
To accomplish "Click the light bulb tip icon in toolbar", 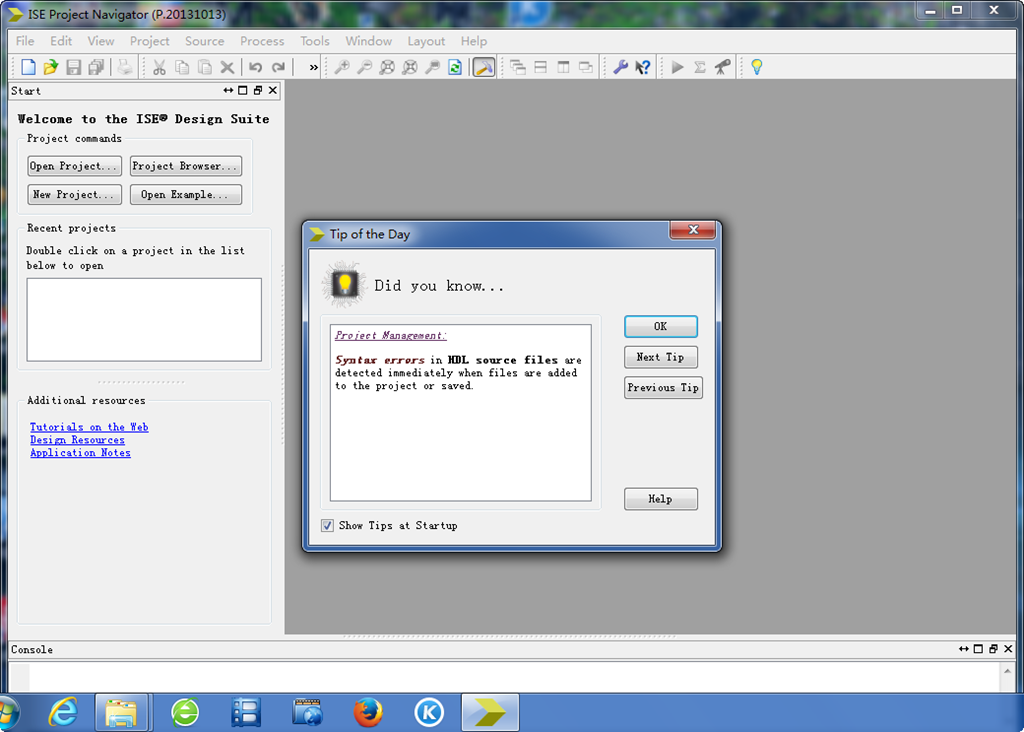I will (x=757, y=67).
